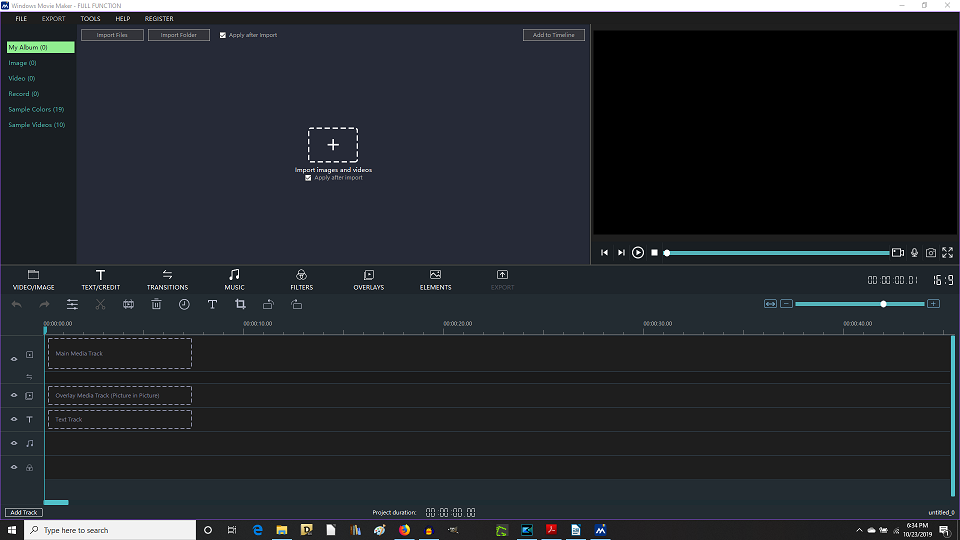Open the edit settings sliders icon
This screenshot has width=960, height=540.
[x=72, y=304]
